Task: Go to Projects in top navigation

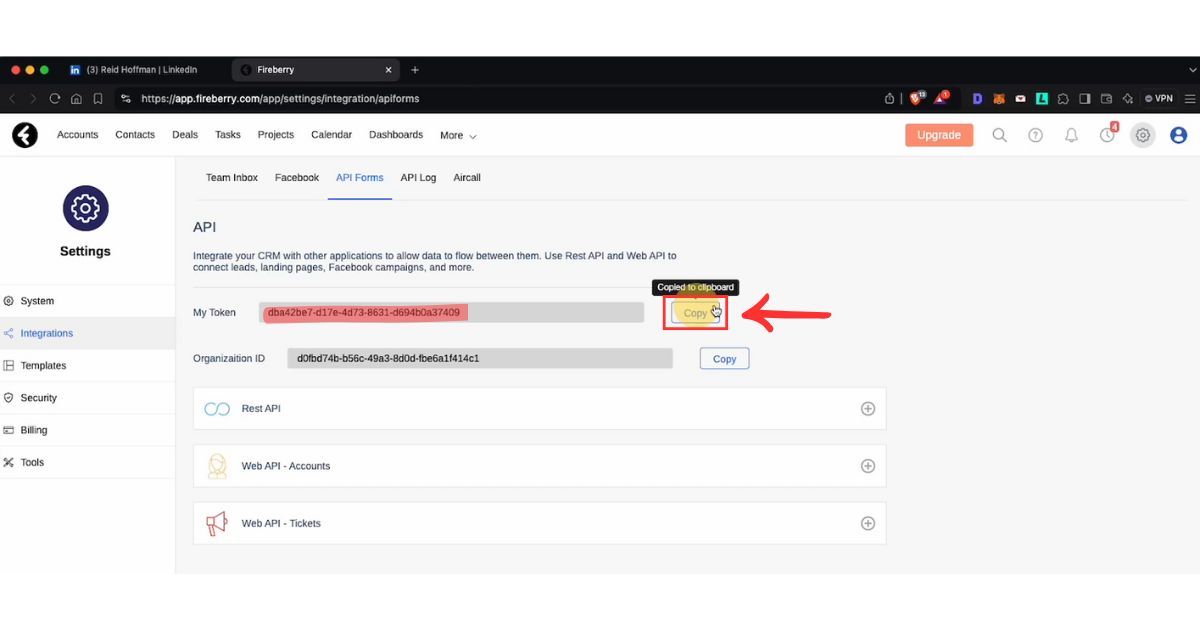Action: click(276, 135)
